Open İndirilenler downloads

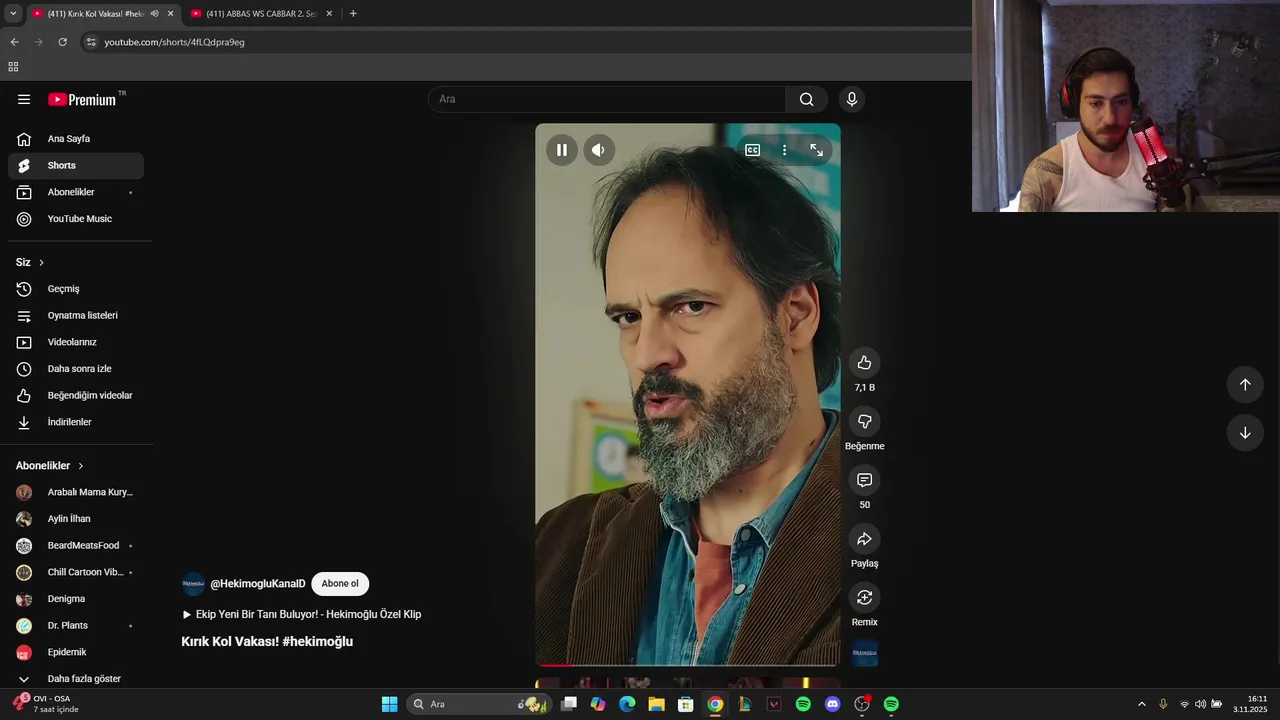(76, 422)
